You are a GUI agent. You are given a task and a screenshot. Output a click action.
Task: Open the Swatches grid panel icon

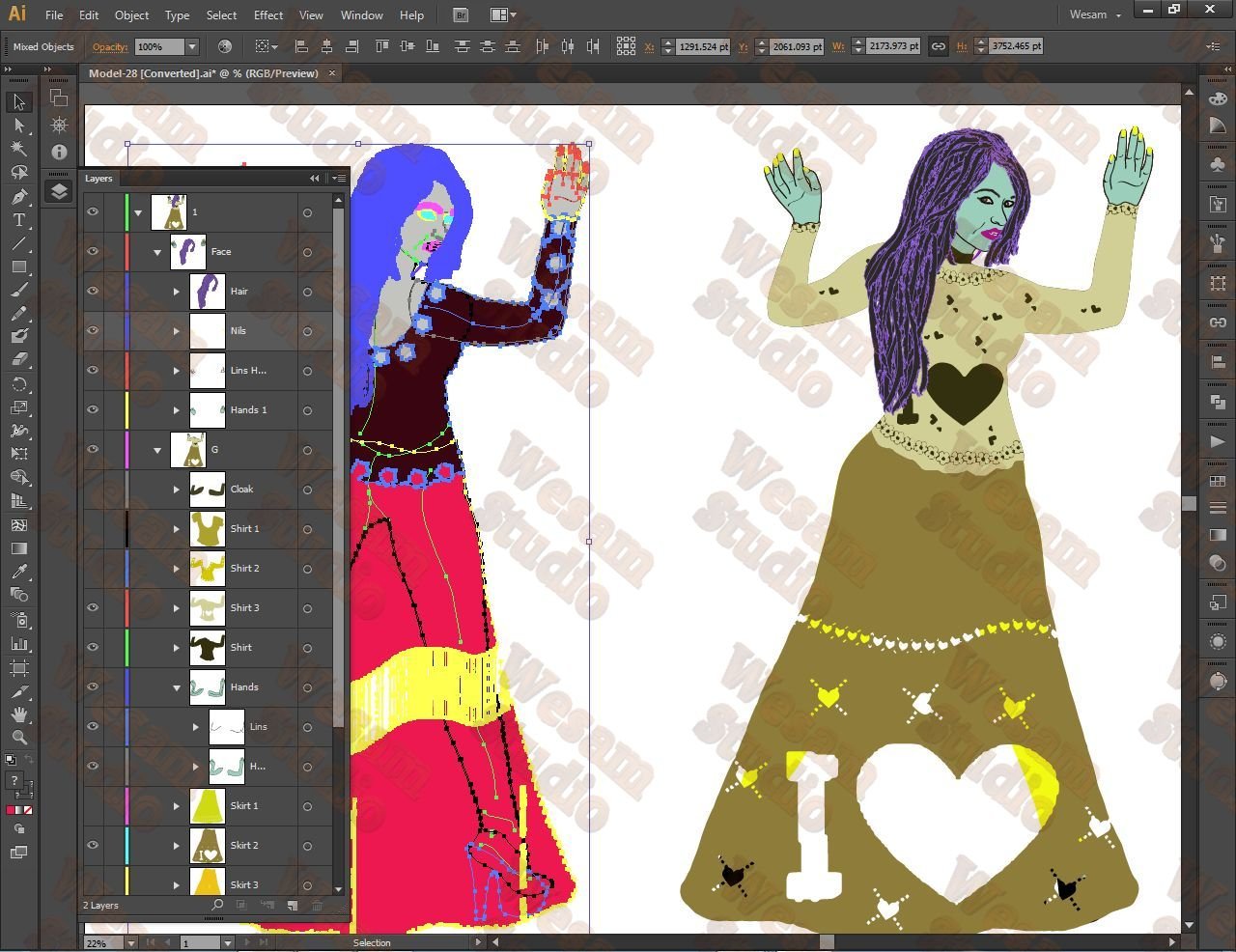[x=1218, y=481]
